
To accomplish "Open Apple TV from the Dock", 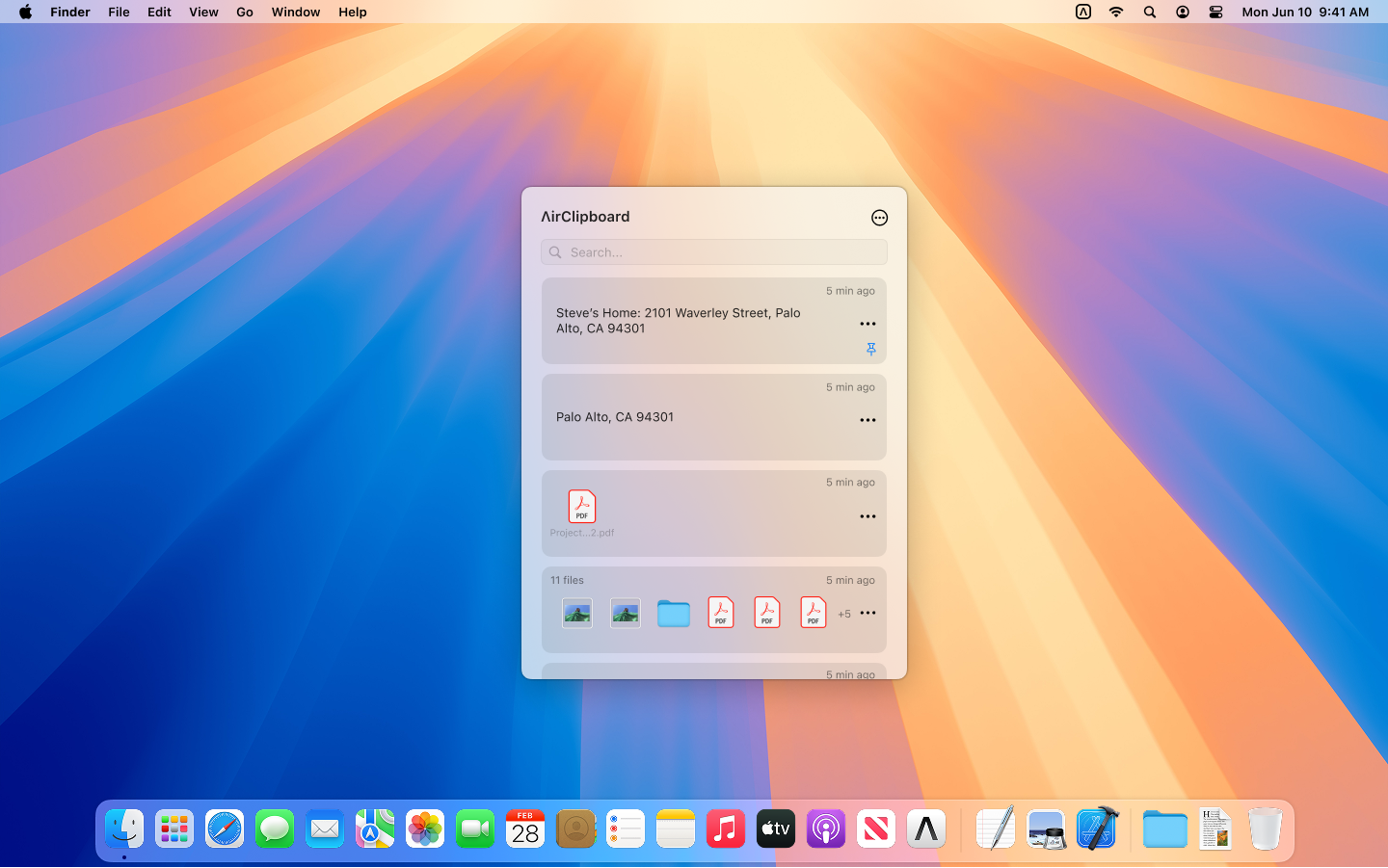I will coord(776,829).
